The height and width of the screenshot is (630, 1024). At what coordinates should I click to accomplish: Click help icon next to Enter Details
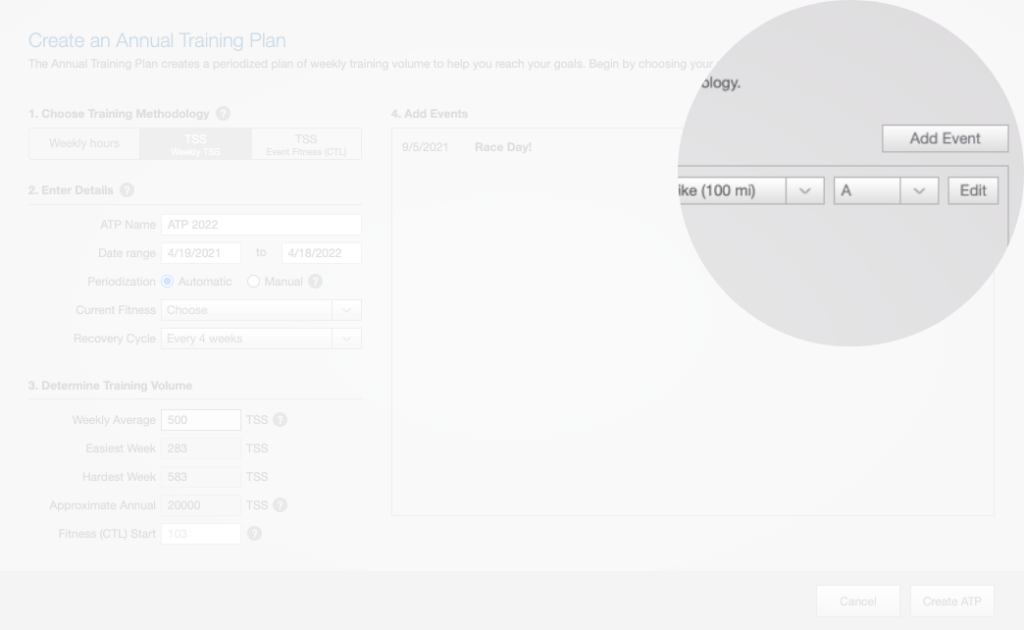(127, 190)
